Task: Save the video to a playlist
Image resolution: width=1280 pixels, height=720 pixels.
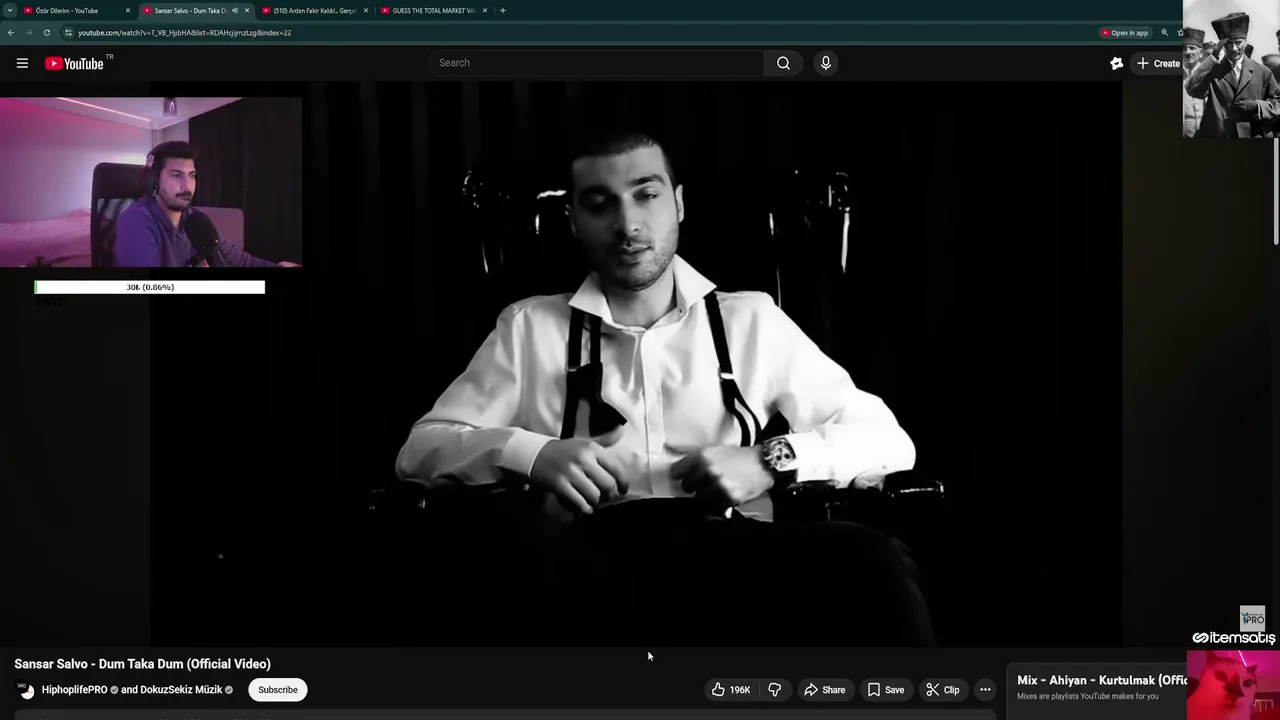Action: (x=886, y=690)
